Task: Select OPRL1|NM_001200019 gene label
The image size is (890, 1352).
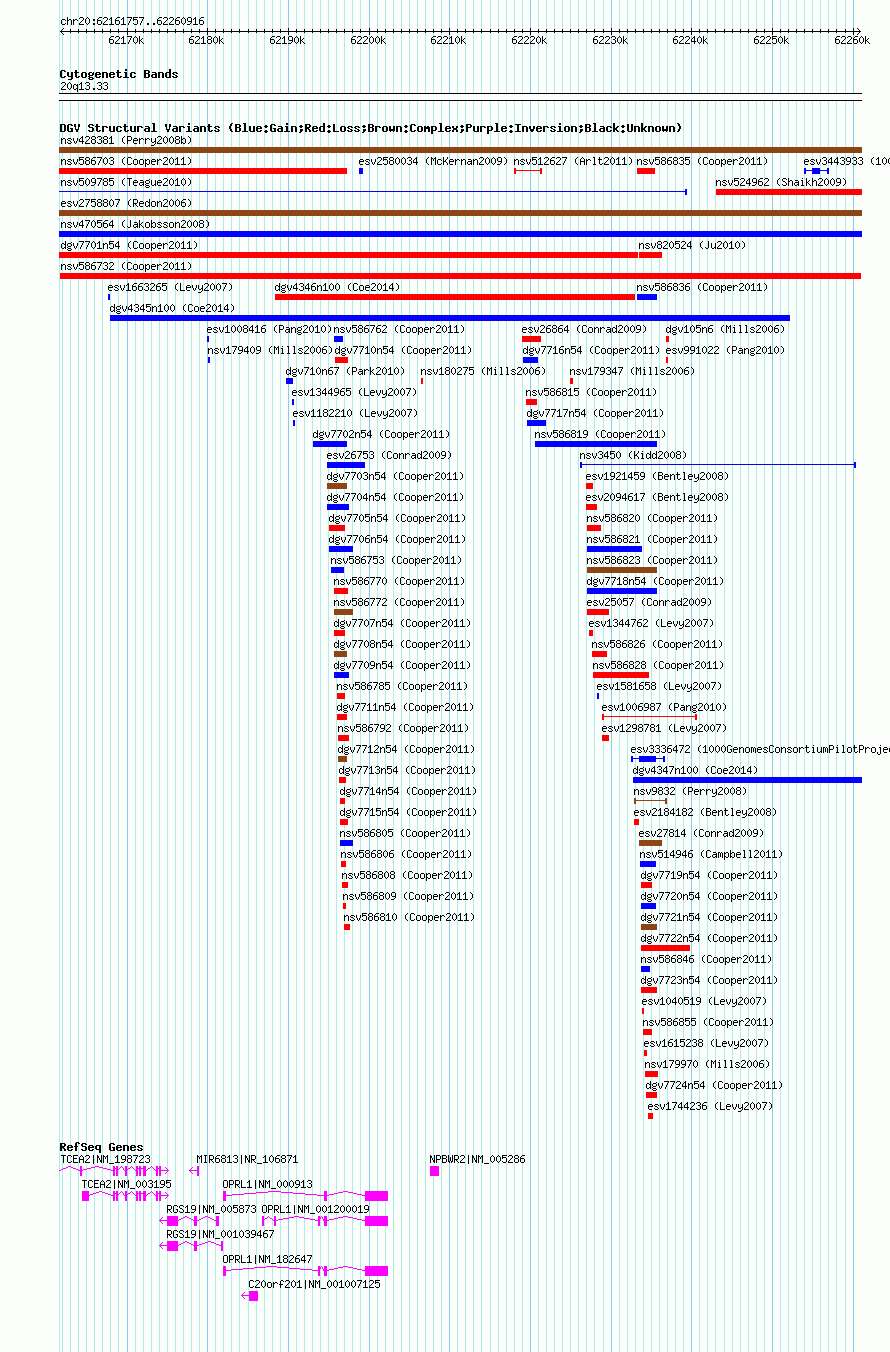Action: (x=315, y=1209)
